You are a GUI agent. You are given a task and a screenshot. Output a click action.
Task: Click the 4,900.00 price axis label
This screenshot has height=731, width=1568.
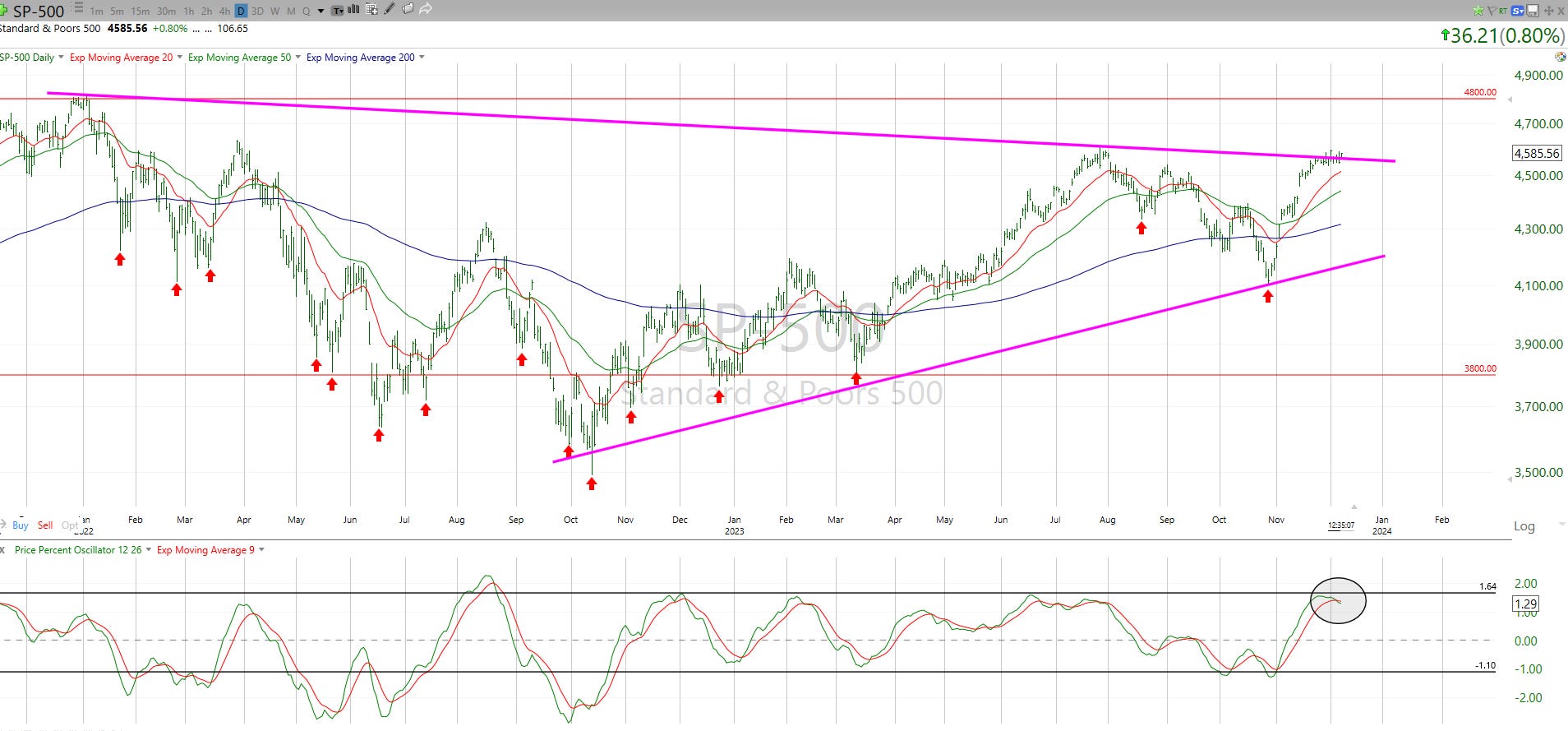tap(1538, 75)
